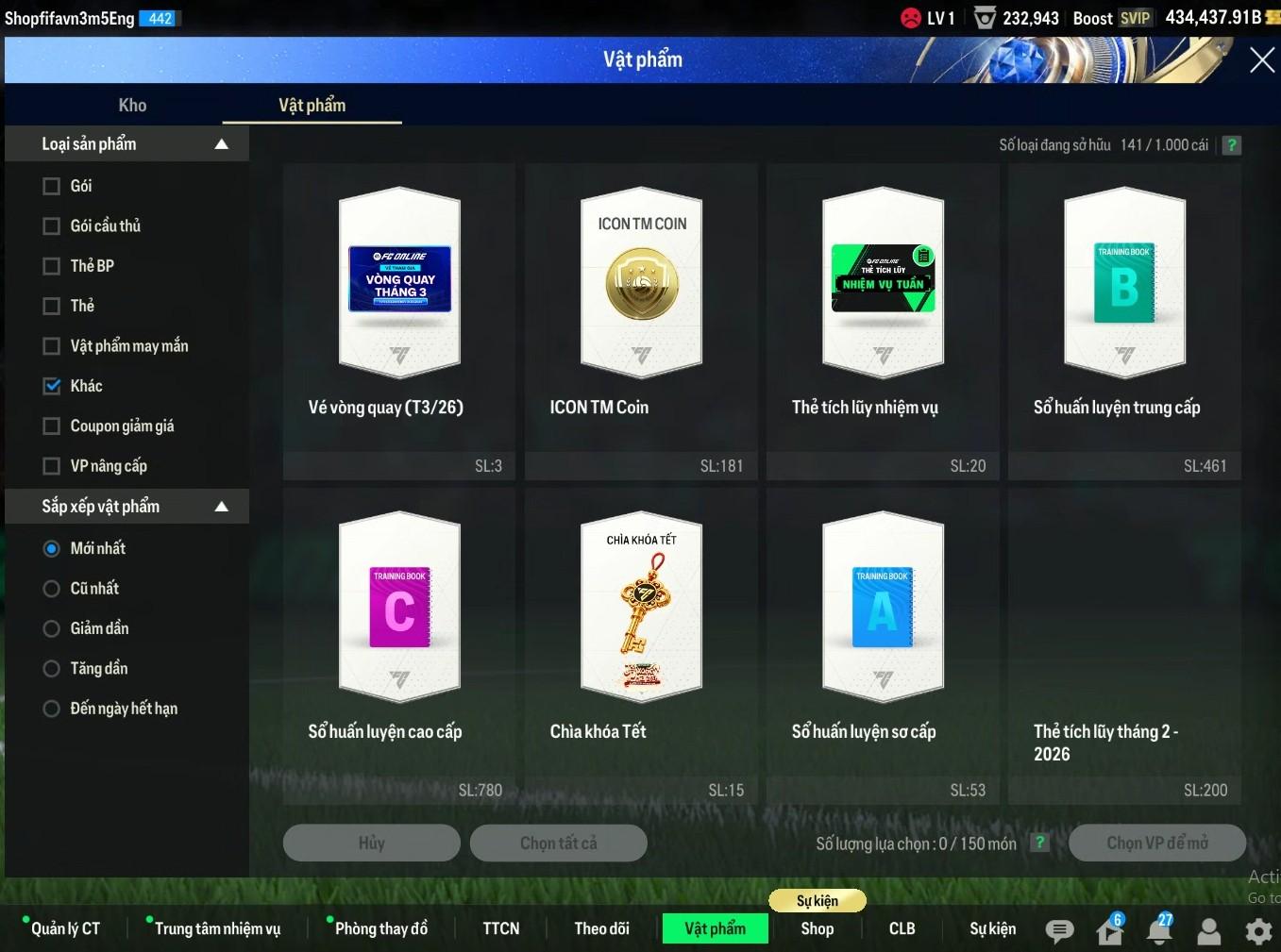1281x952 pixels.
Task: Open the settings gear icon
Action: (x=1257, y=931)
